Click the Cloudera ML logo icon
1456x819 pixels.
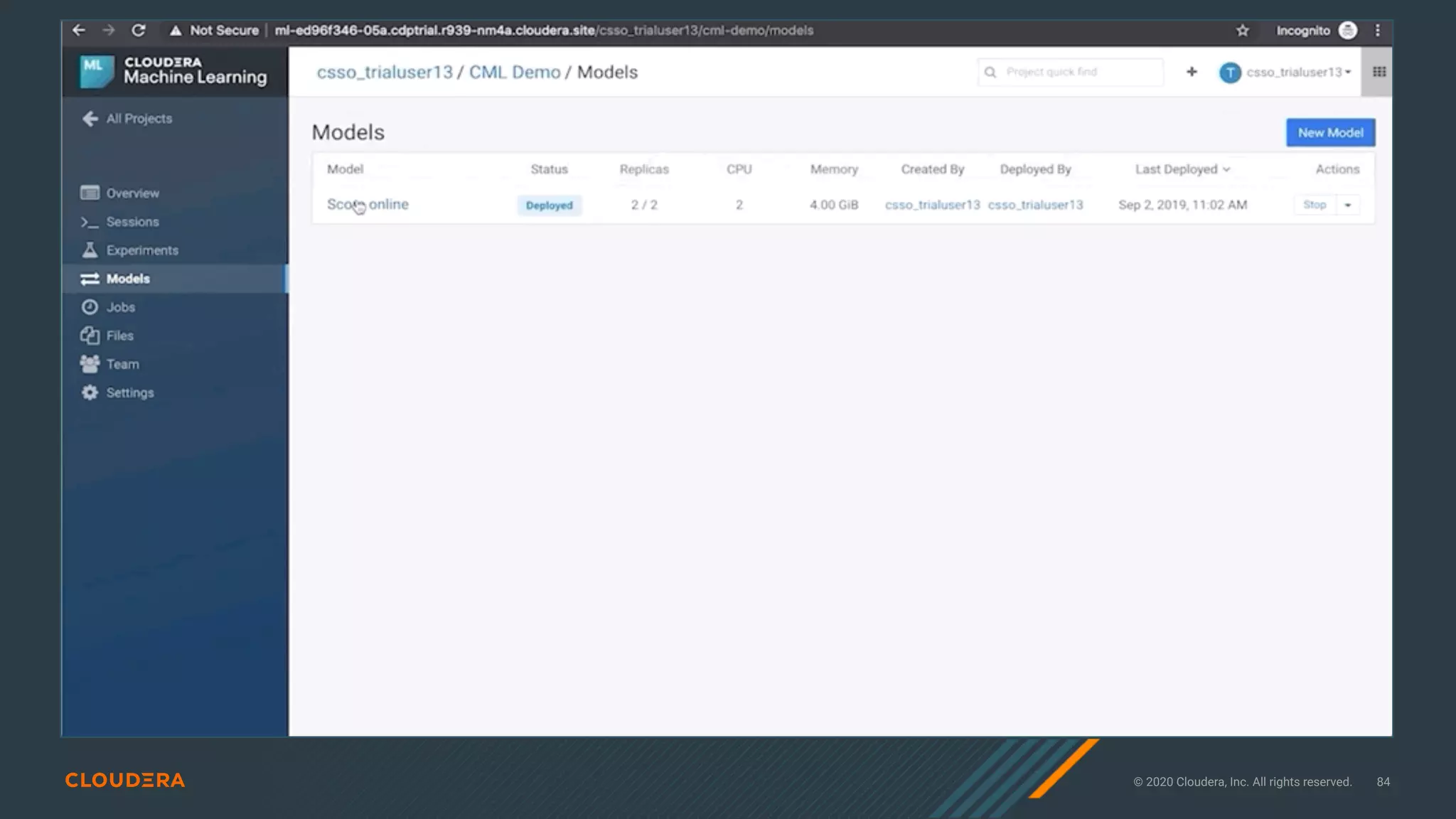[x=96, y=71]
